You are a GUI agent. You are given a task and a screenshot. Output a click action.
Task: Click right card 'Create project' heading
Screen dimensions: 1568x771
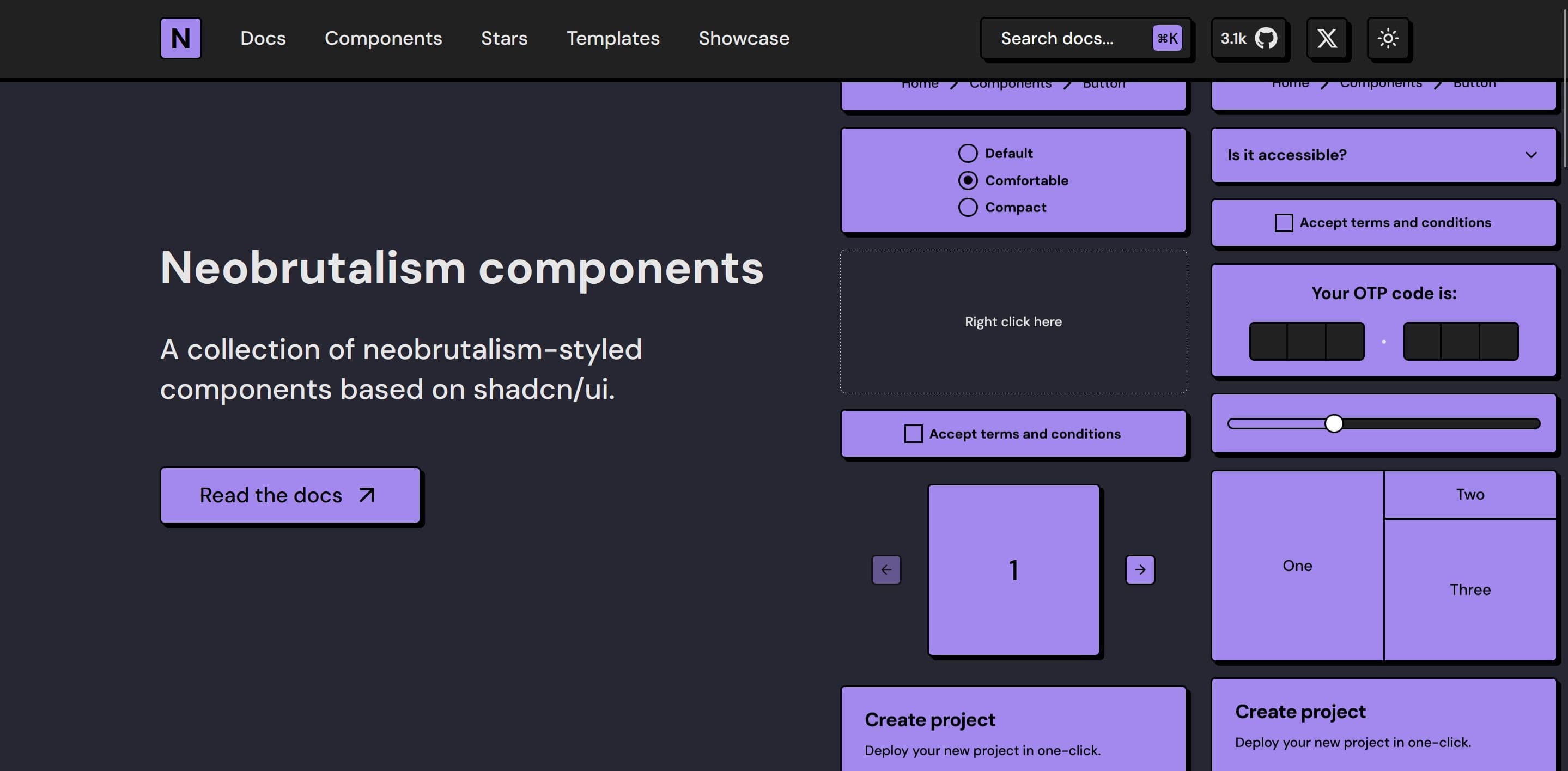(x=1300, y=712)
